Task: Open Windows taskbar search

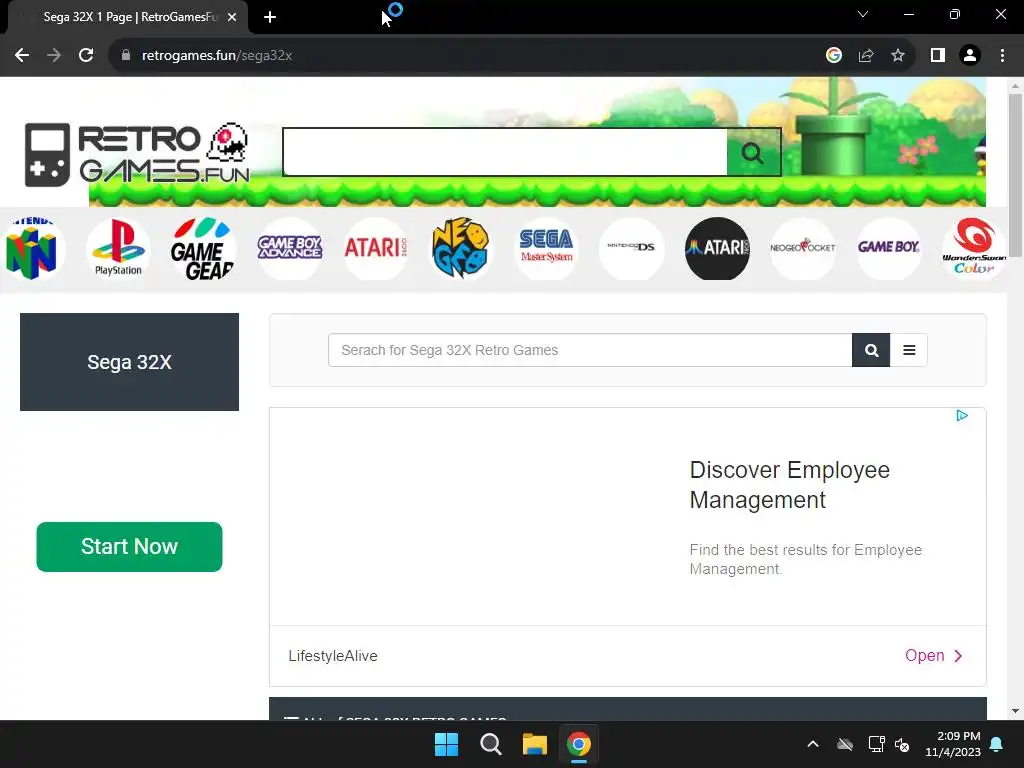Action: click(490, 744)
